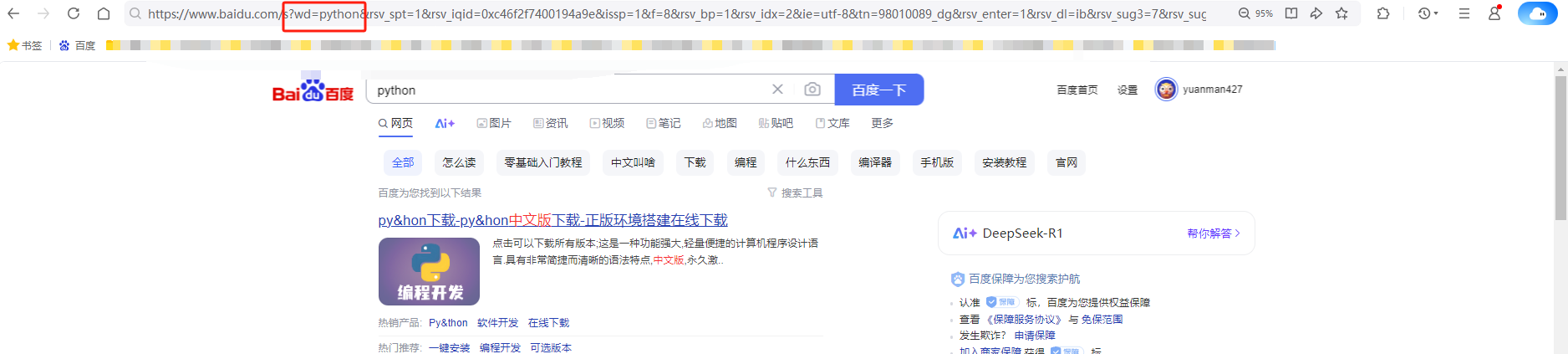This screenshot has width=1568, height=354.
Task: Select the 下载 filter chip
Action: click(x=695, y=162)
